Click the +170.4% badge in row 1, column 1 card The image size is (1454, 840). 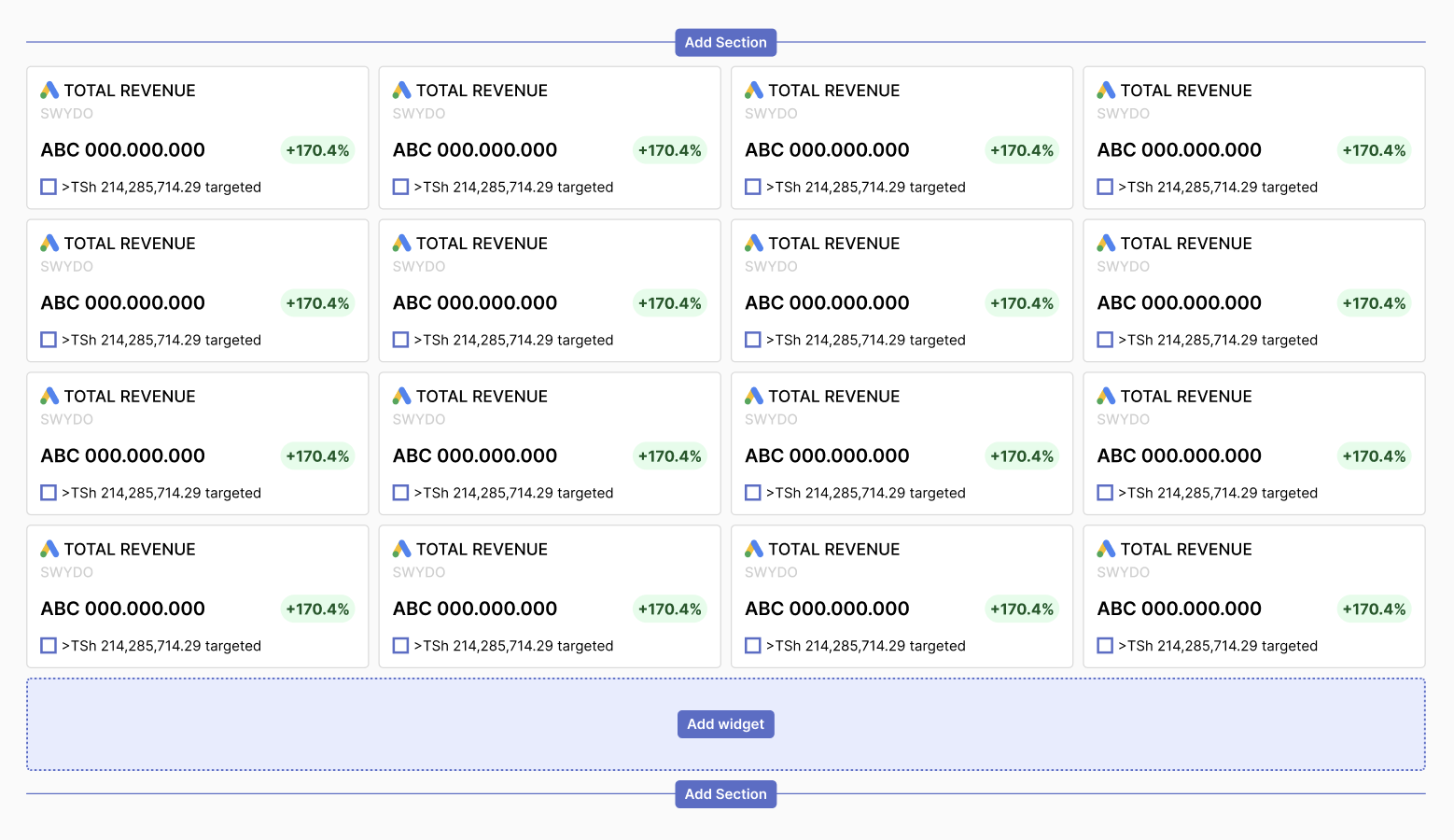pos(317,150)
